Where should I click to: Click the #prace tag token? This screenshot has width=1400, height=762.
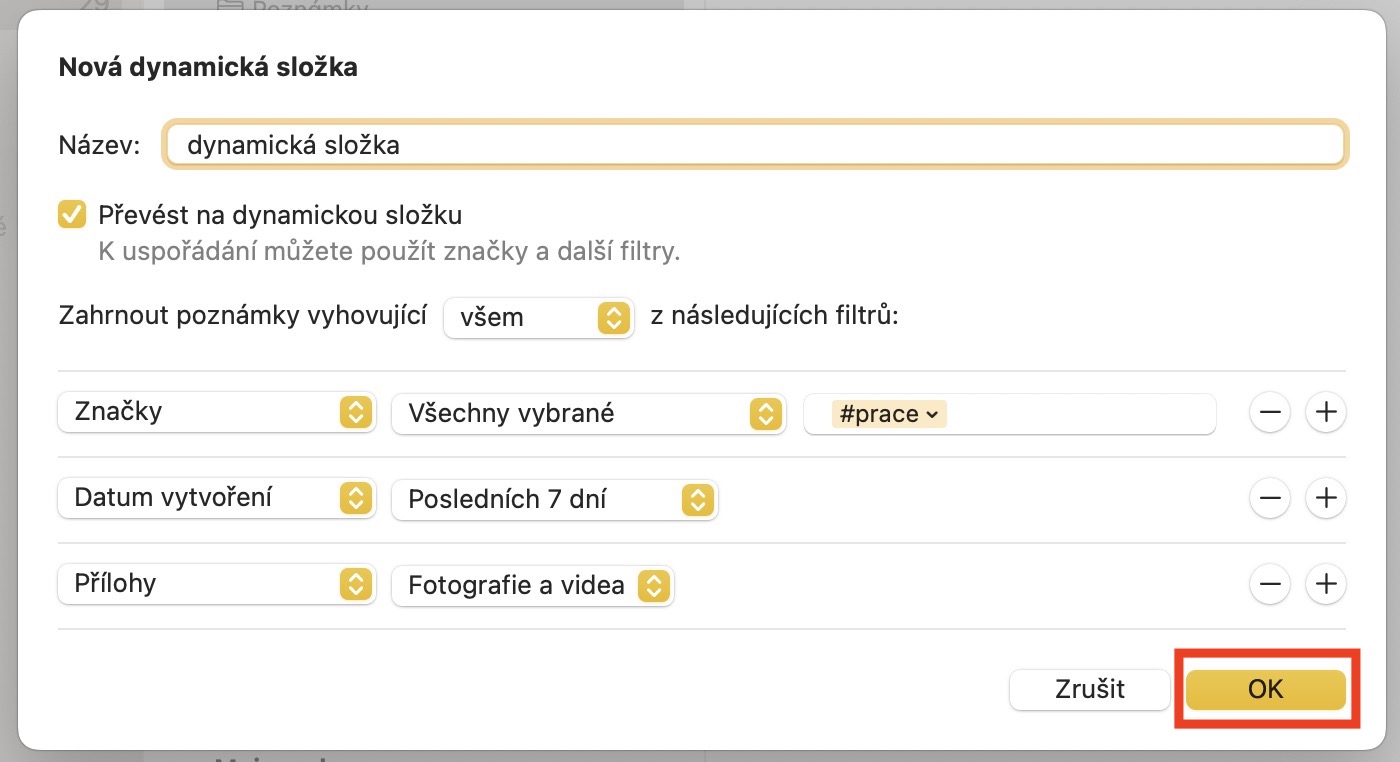click(888, 414)
